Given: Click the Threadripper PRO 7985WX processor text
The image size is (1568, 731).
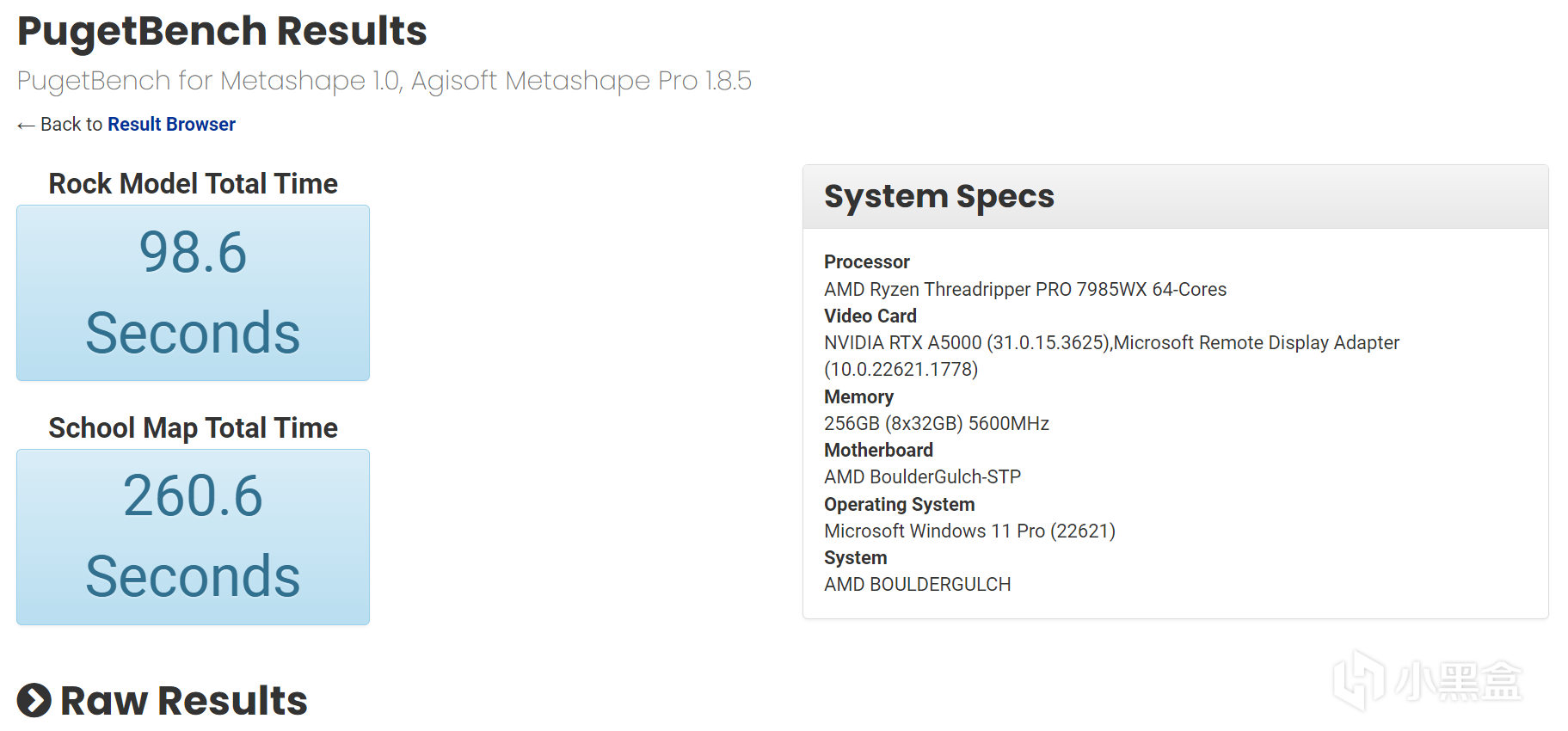Looking at the screenshot, I should pyautogui.click(x=1024, y=289).
